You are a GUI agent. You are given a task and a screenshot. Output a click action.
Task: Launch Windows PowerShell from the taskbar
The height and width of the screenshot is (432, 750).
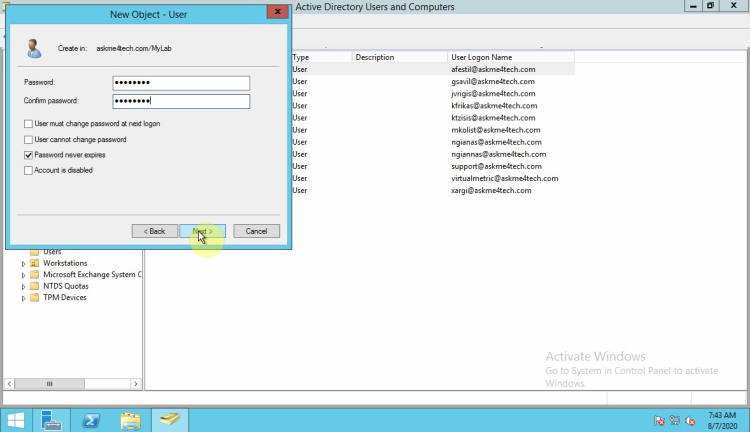tap(91, 419)
